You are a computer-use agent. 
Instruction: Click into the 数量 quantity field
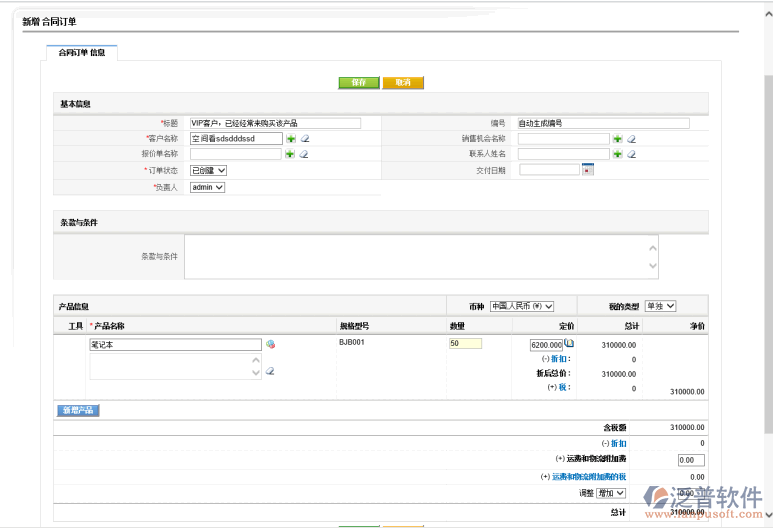[465, 343]
